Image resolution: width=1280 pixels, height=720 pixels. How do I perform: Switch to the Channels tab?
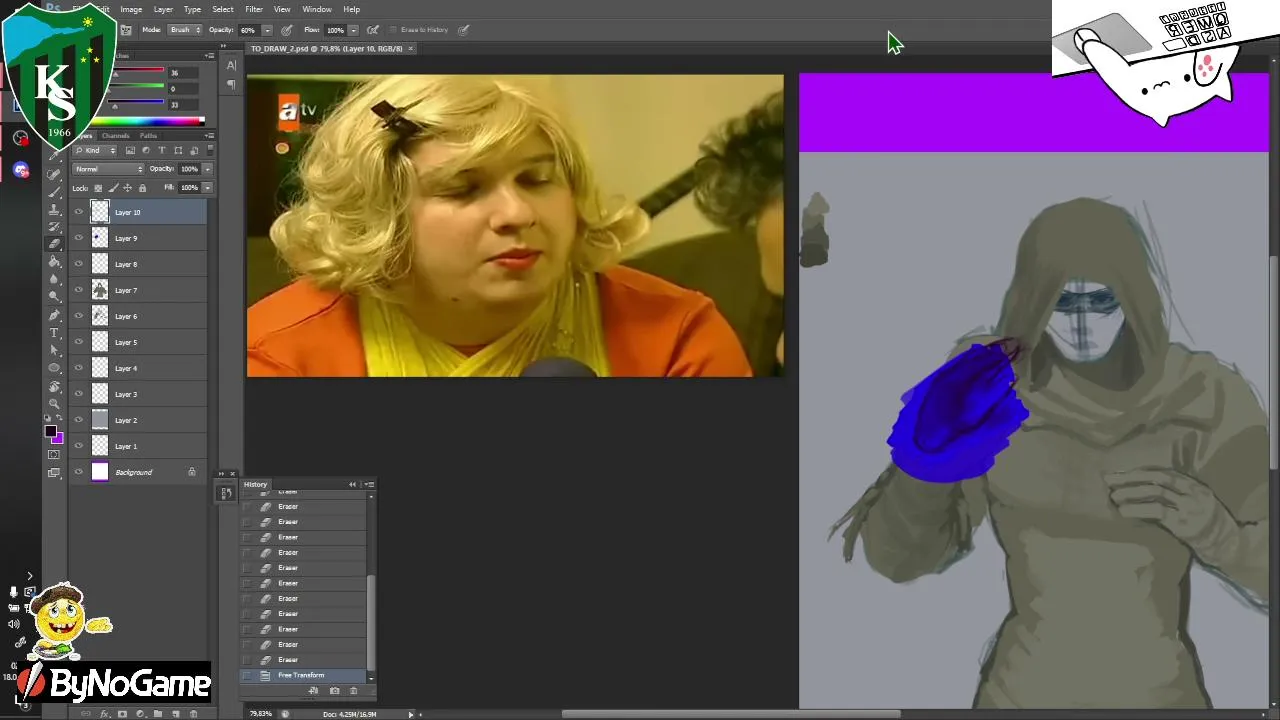pos(115,136)
